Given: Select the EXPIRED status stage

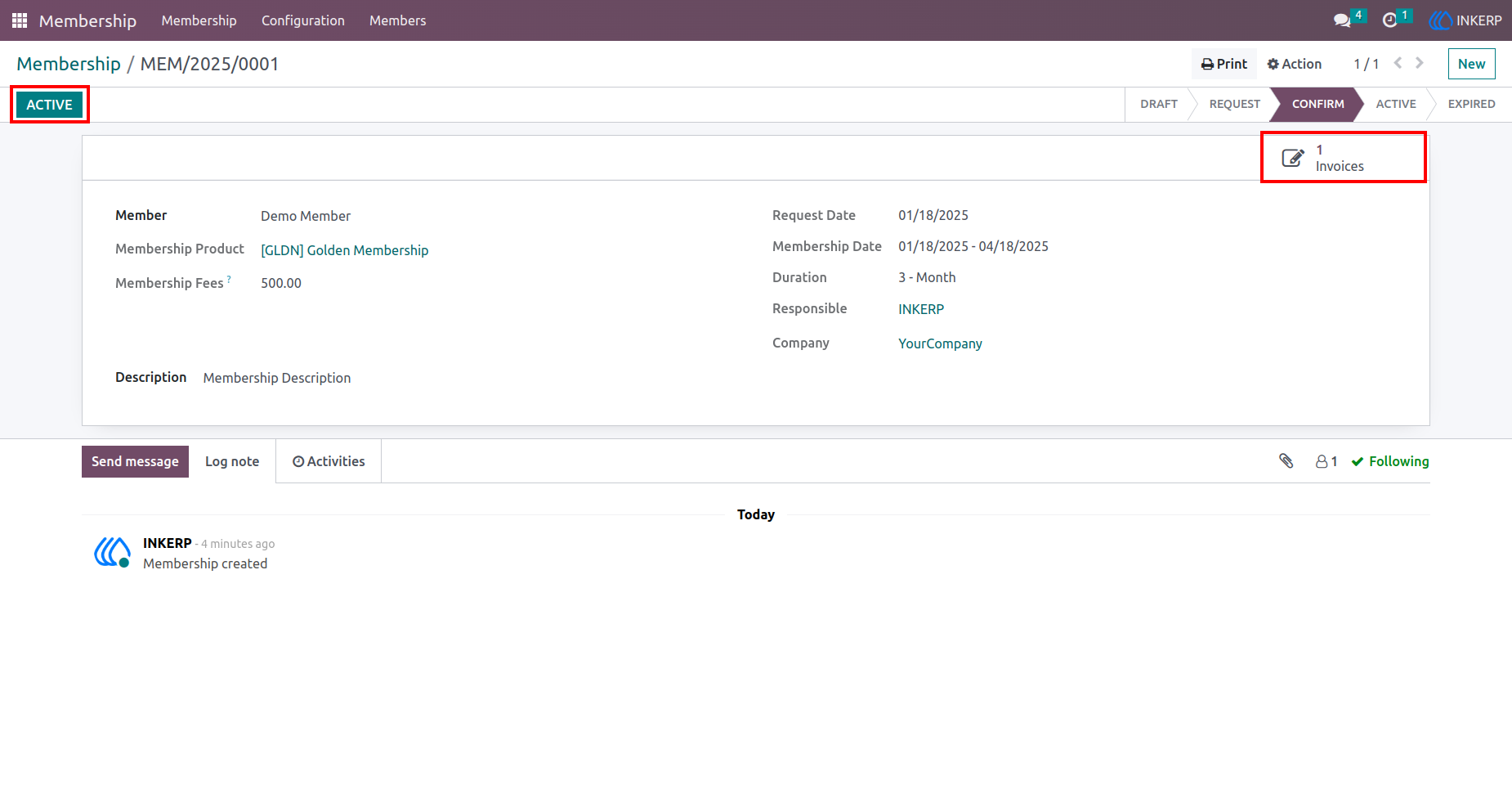Looking at the screenshot, I should click(x=1471, y=104).
